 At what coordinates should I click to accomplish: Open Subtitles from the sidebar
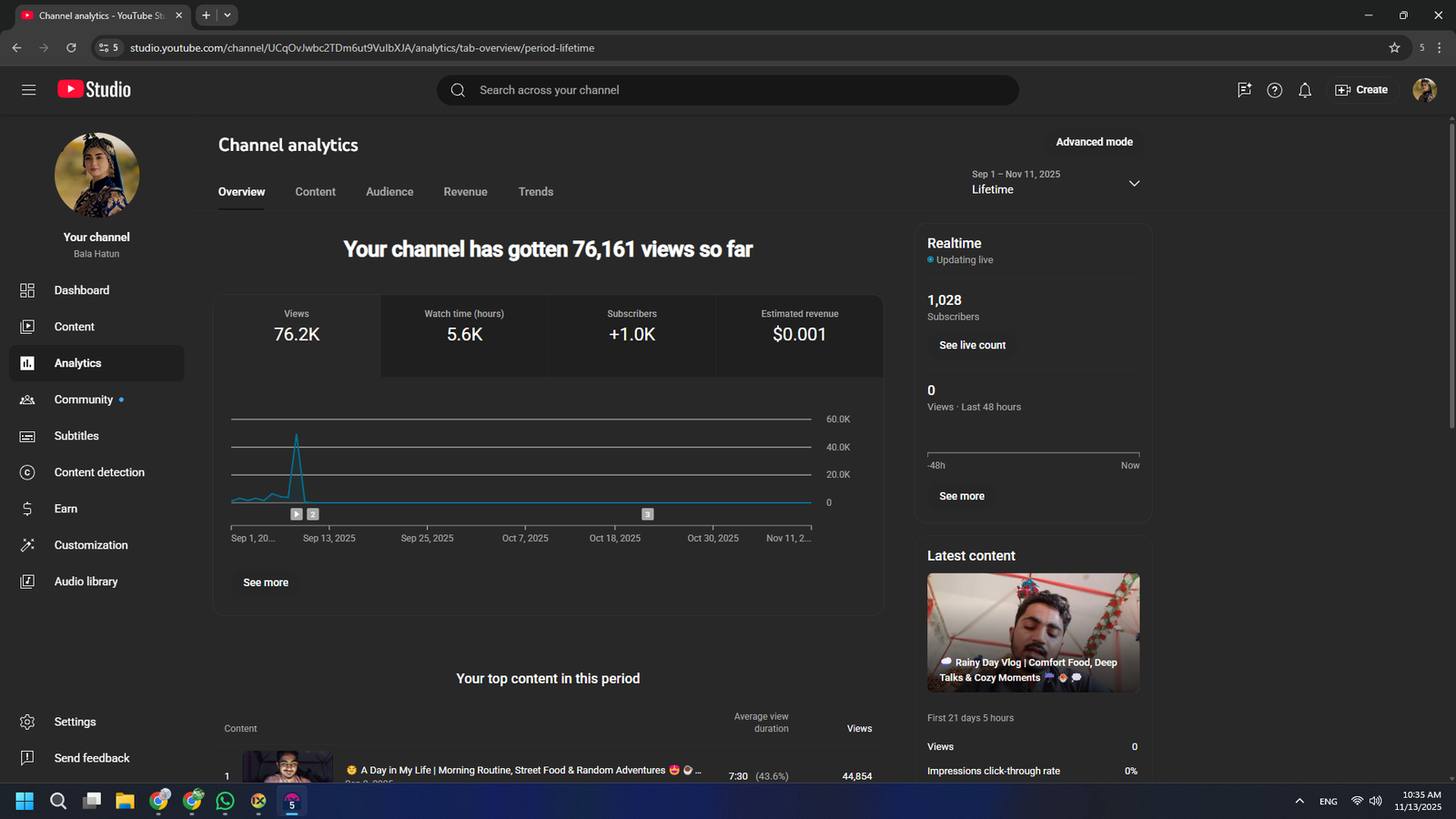[x=76, y=436]
